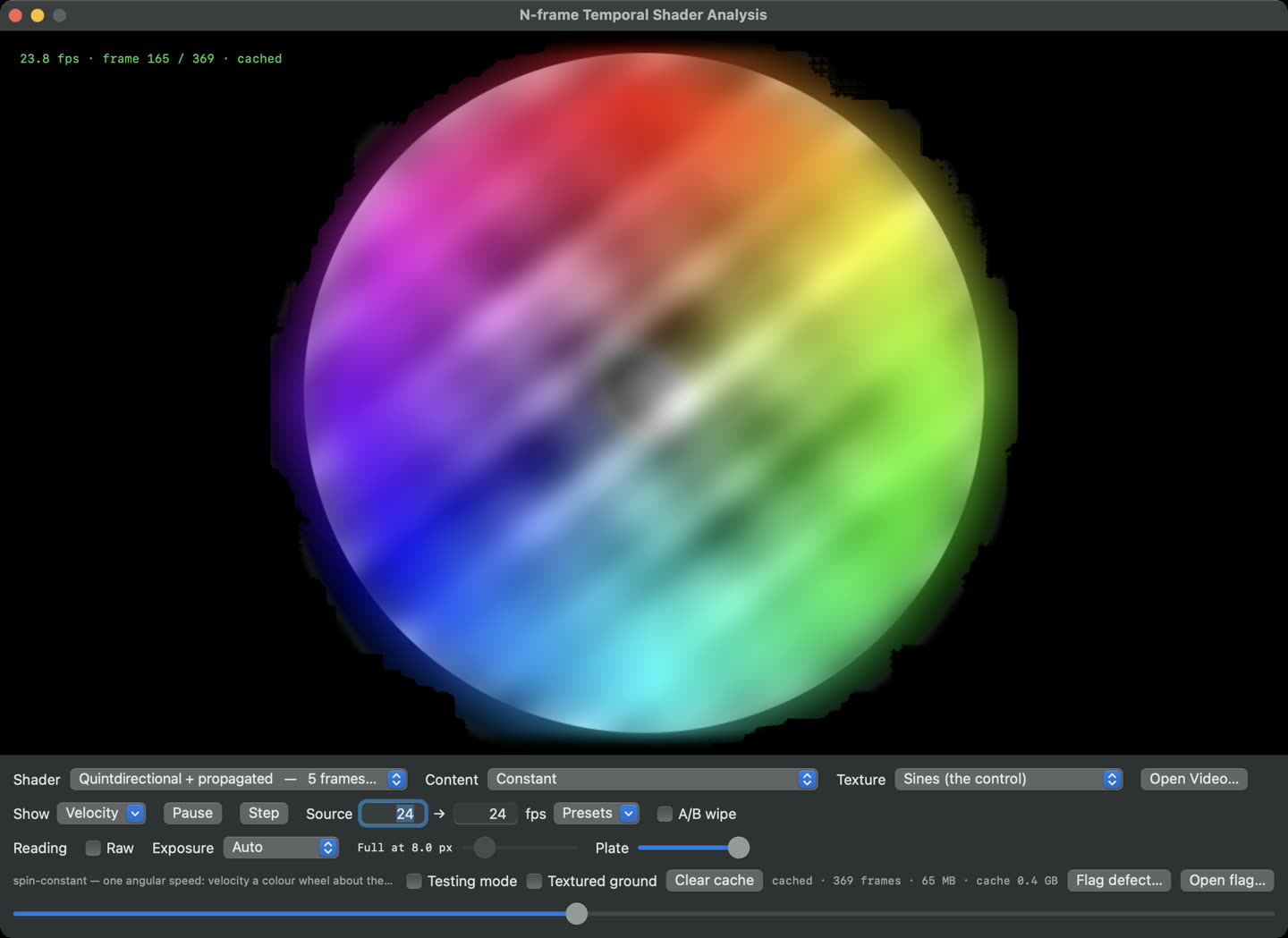
Task: Tick the Raw reading checkbox
Action: (93, 848)
